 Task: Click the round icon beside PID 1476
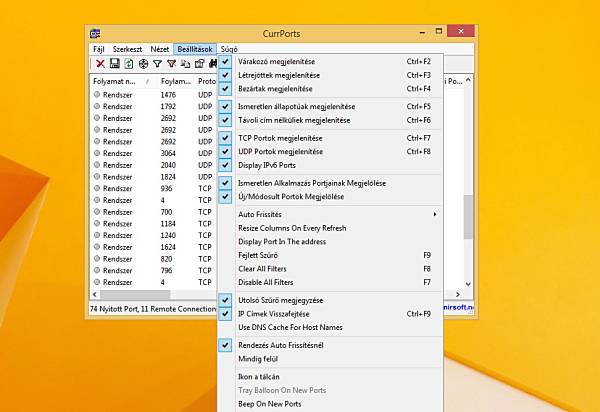pyautogui.click(x=97, y=94)
